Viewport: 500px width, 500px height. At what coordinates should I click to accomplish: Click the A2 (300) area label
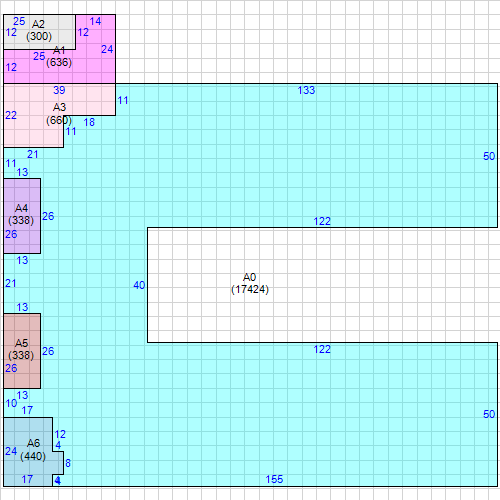pos(39,30)
